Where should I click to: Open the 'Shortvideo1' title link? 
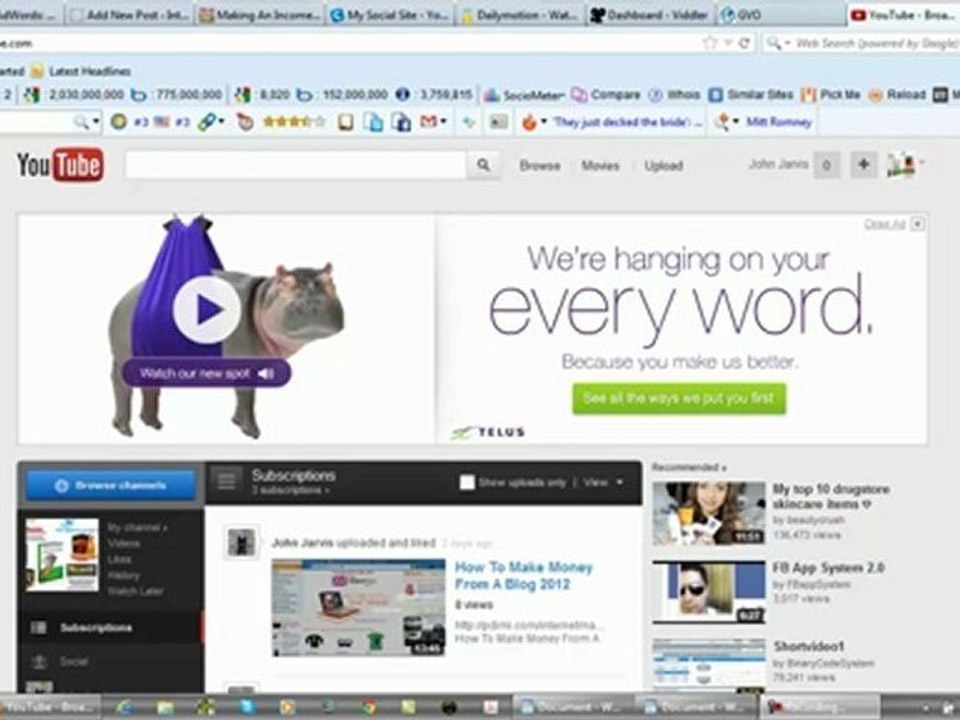[x=809, y=647]
